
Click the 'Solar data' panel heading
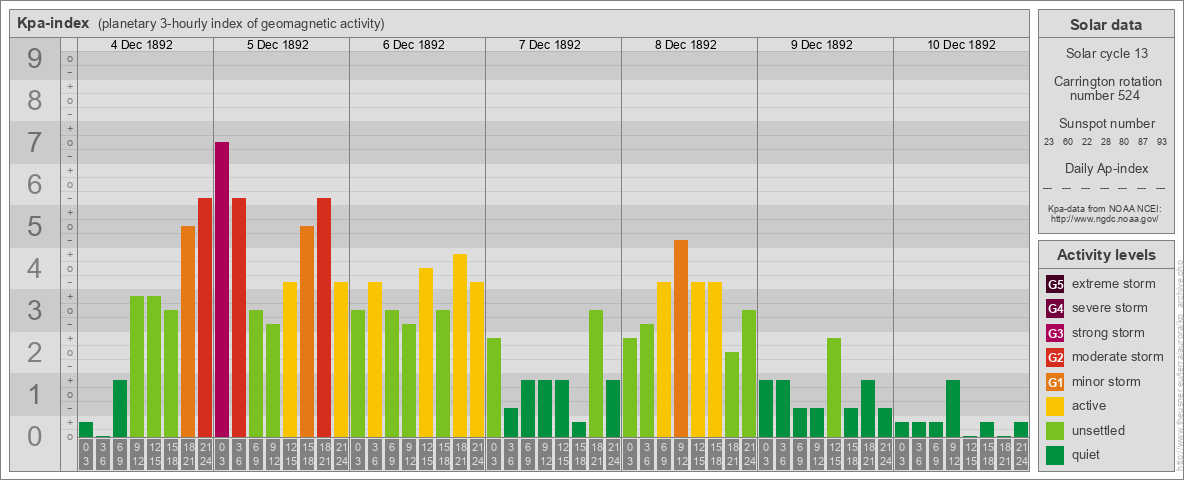1106,25
